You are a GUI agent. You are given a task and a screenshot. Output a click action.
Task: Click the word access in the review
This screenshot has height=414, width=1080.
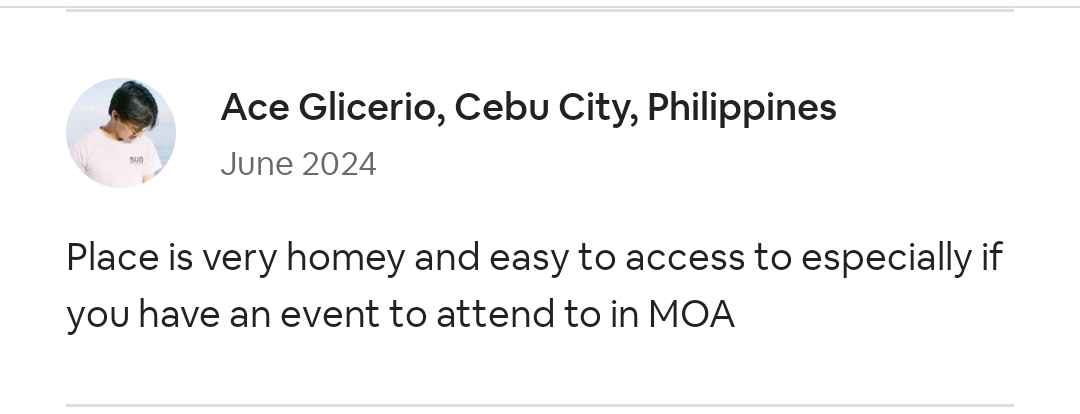tap(685, 259)
